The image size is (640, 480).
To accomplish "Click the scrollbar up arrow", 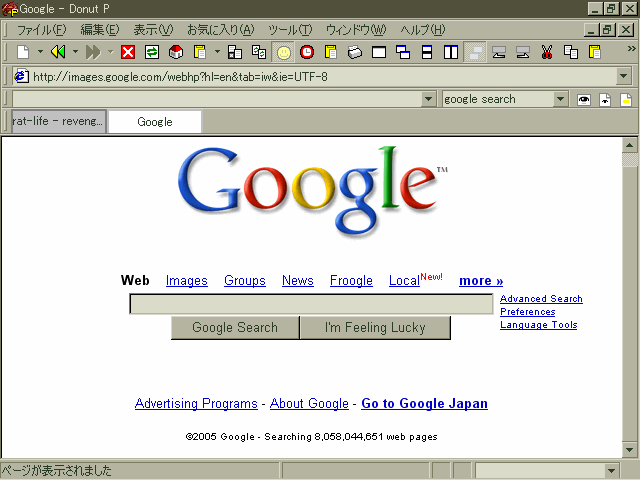I will 630,145.
